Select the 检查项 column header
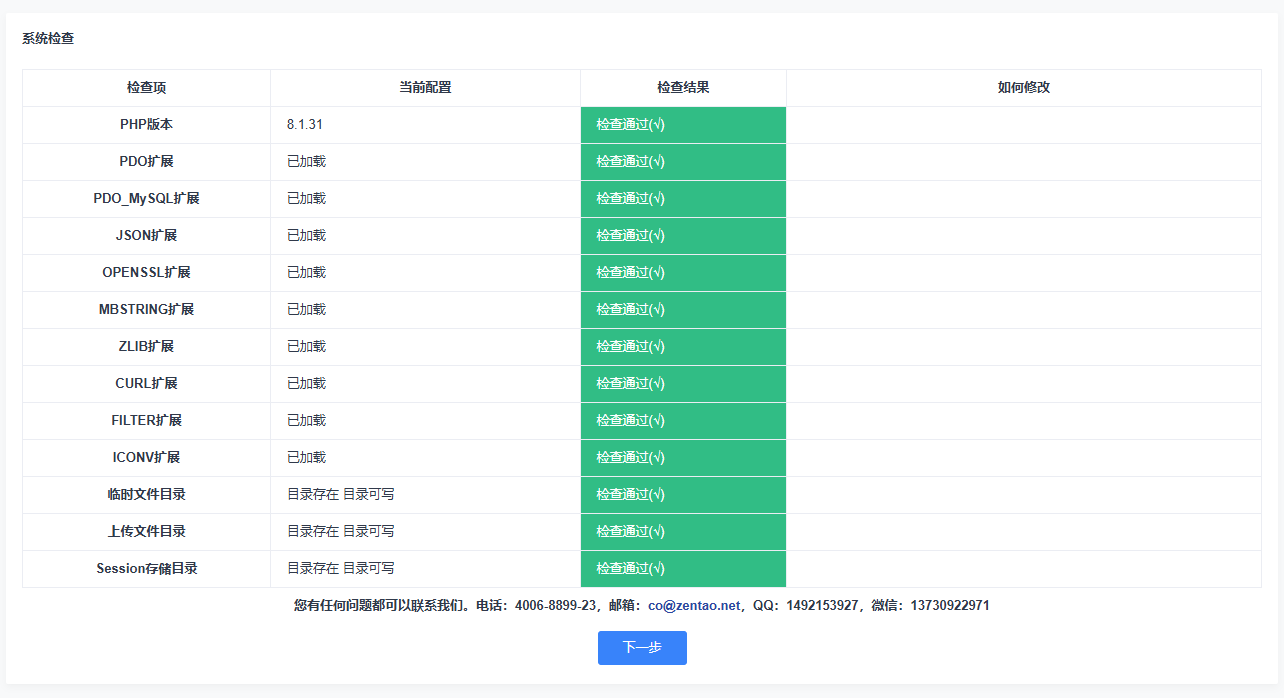The image size is (1284, 698). 146,88
